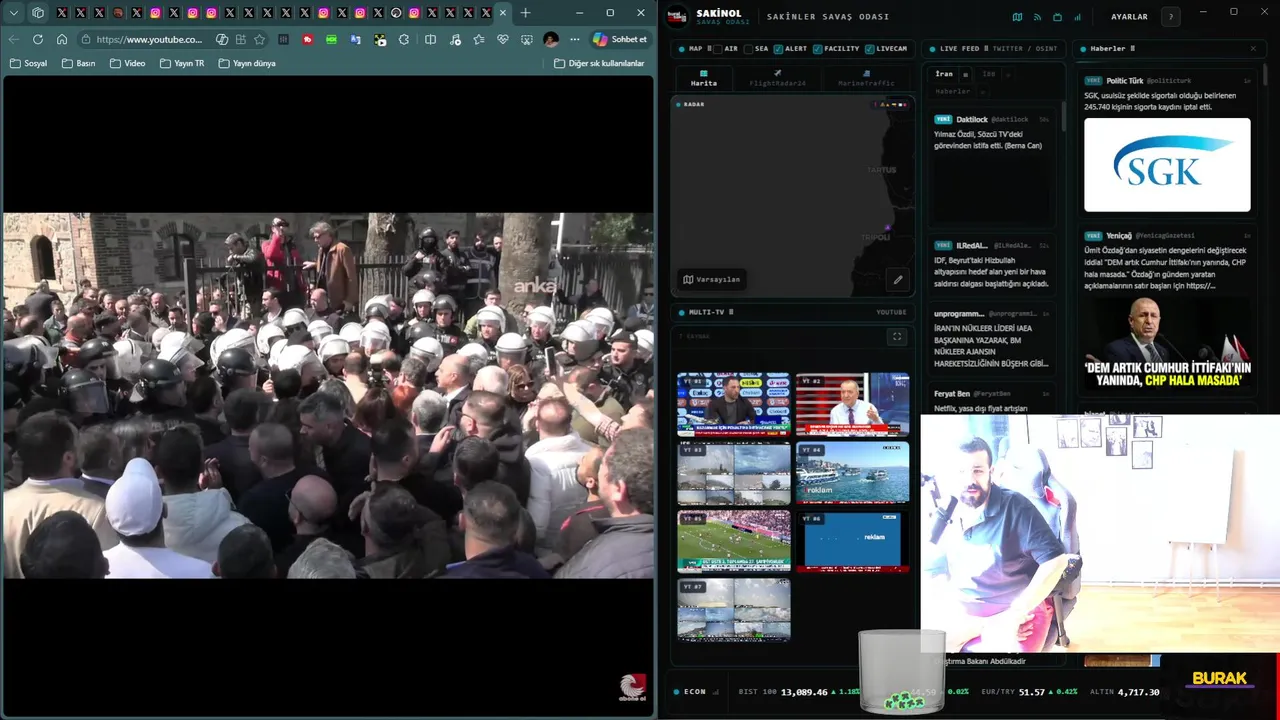Click the RSS feed icon in Sakinol header

(1037, 17)
